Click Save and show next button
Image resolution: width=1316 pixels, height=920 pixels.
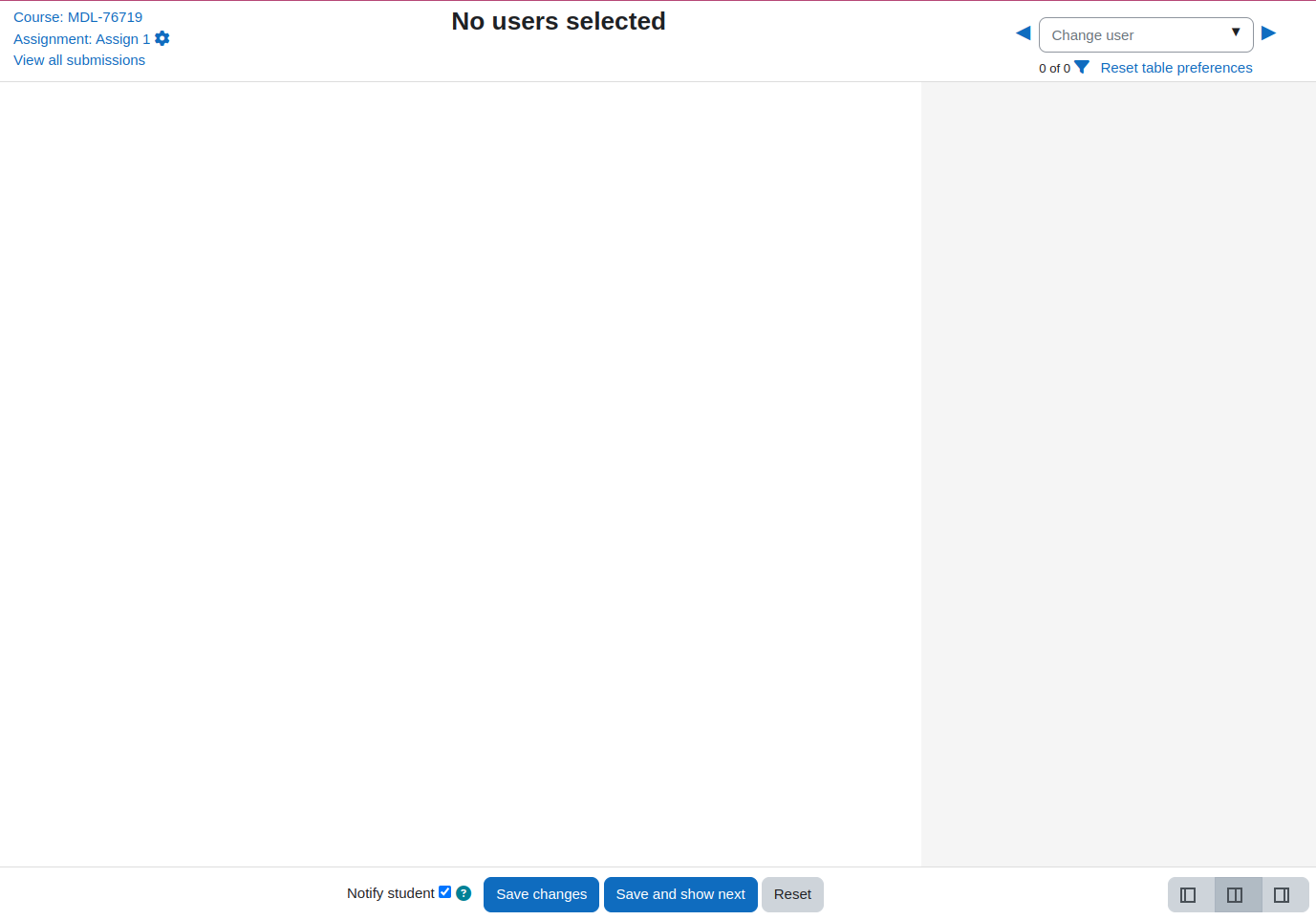tap(680, 895)
